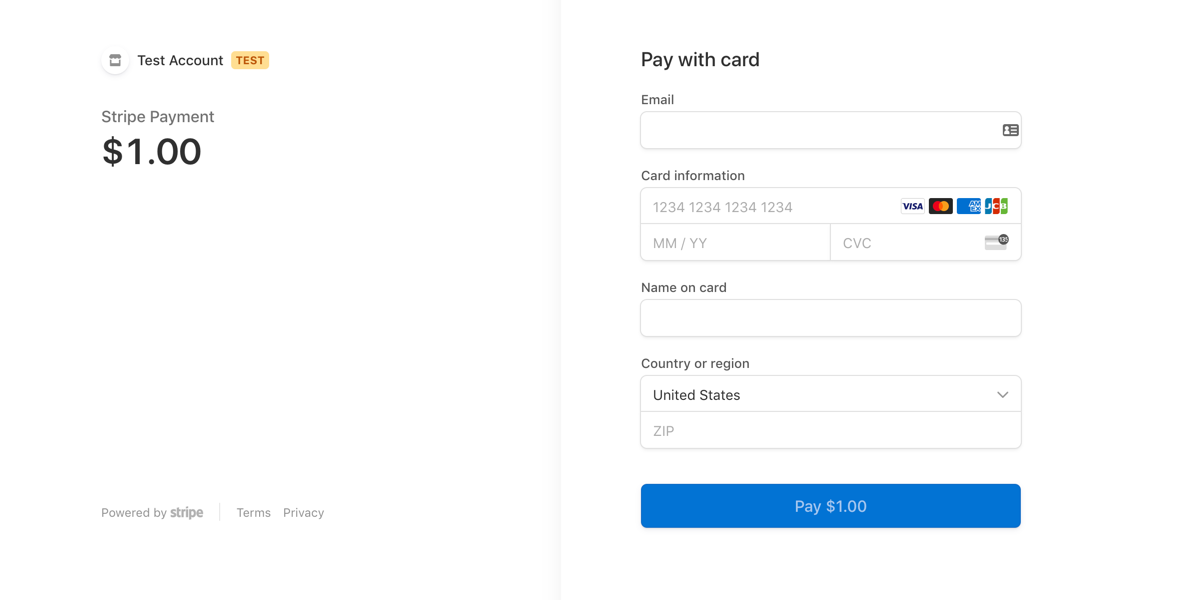1200x600 pixels.
Task: Click the American Express logo
Action: (968, 206)
